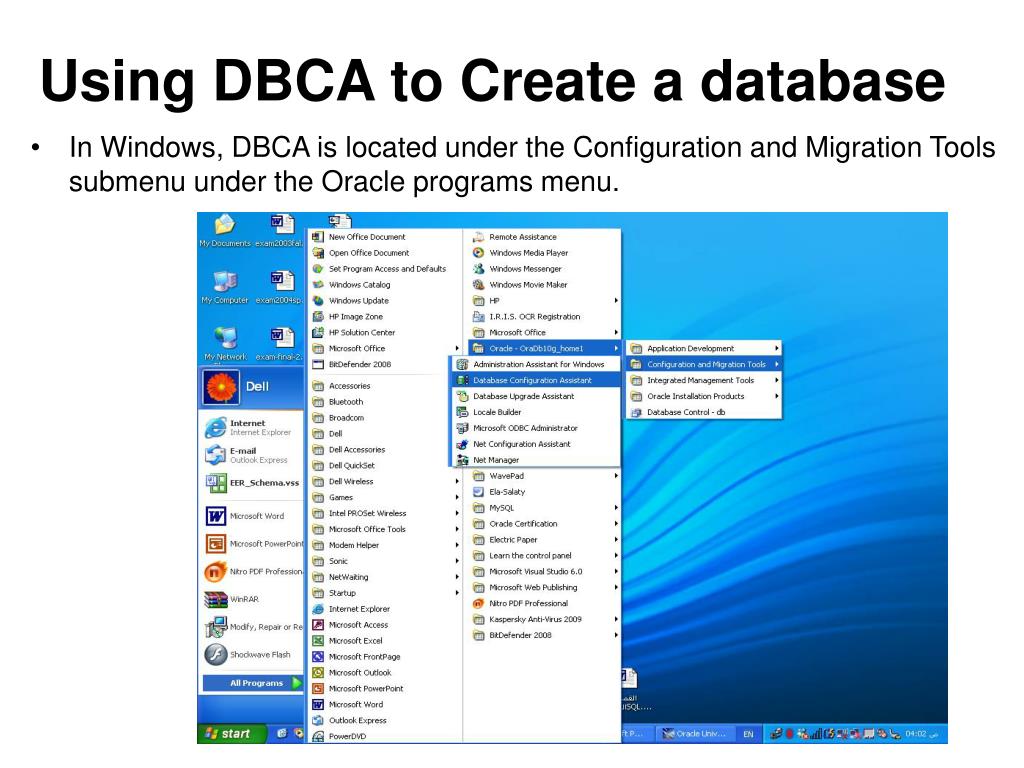Expand Oracle Certification submenu arrow
Image resolution: width=1024 pixels, height=768 pixels.
(x=616, y=524)
